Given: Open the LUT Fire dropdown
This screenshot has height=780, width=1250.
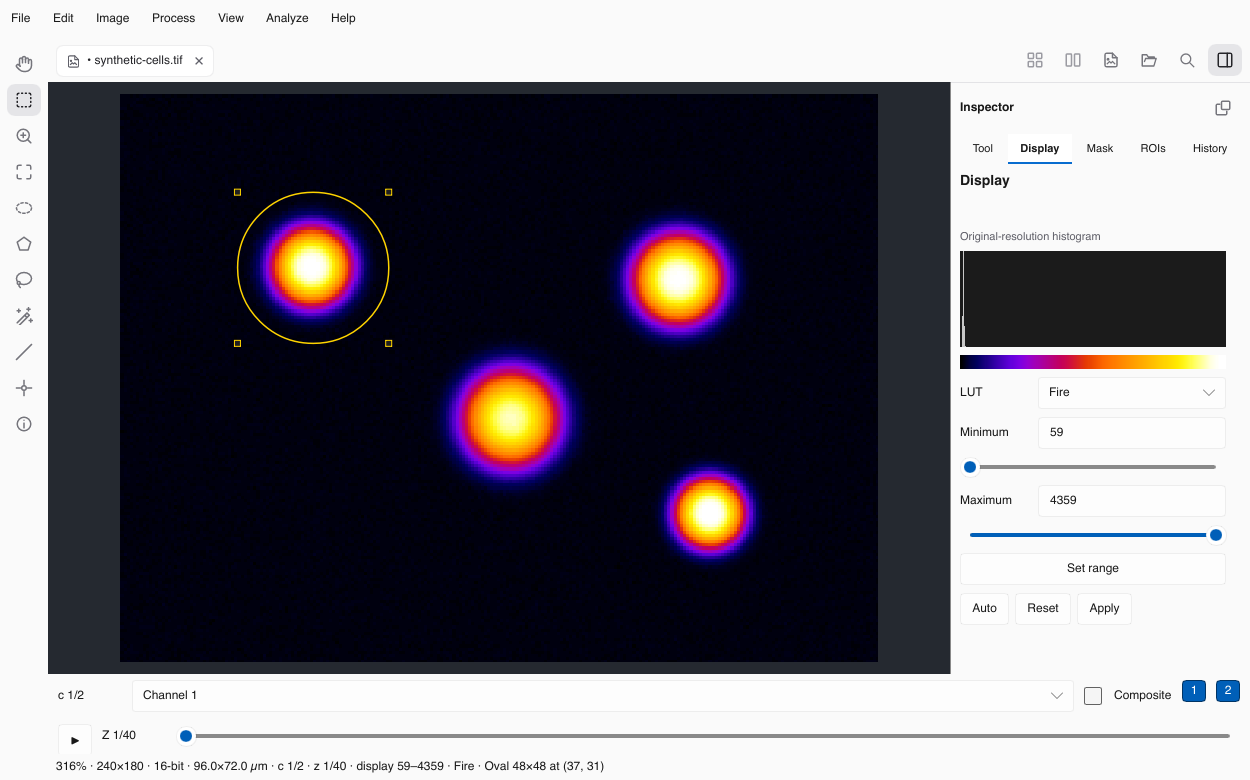Looking at the screenshot, I should [1132, 392].
